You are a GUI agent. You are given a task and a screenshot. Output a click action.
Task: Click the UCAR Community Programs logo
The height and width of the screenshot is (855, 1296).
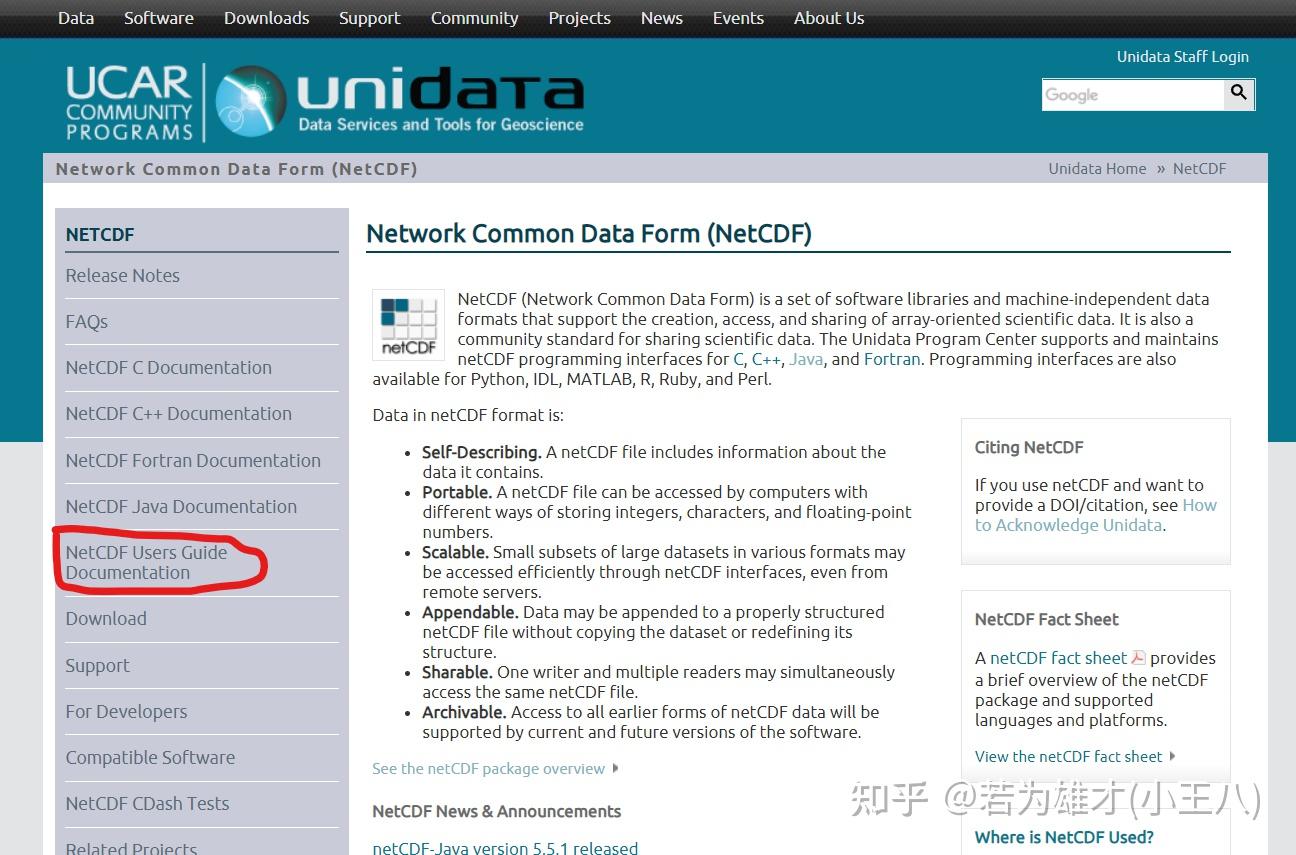128,100
